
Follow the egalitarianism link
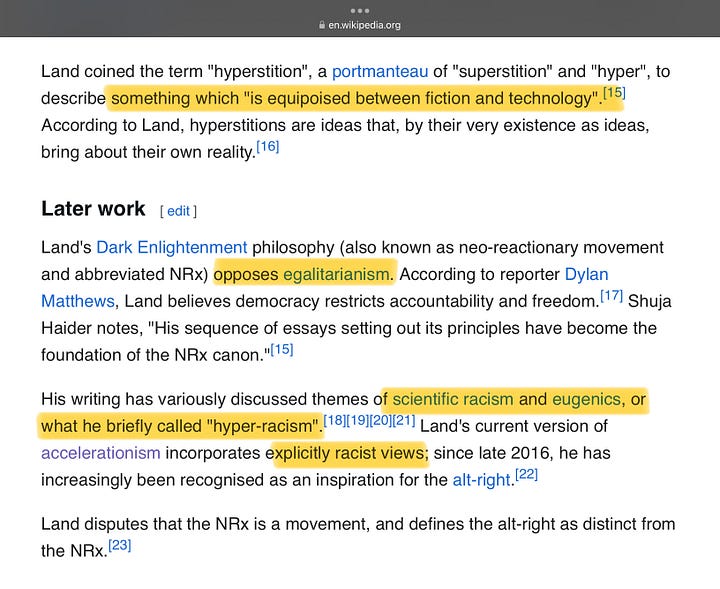[x=337, y=275]
